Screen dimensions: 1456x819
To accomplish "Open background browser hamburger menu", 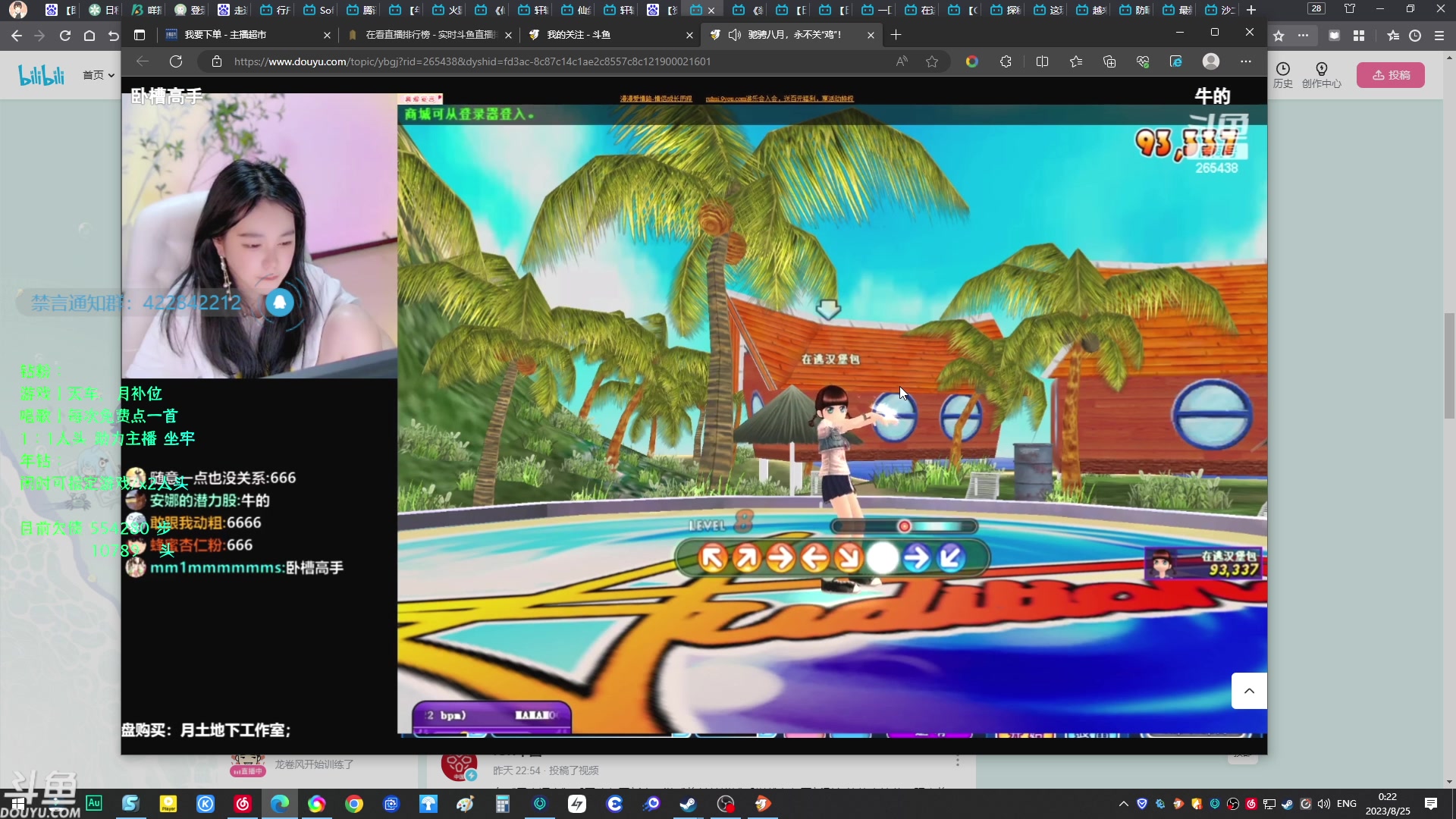I will 1439,36.
